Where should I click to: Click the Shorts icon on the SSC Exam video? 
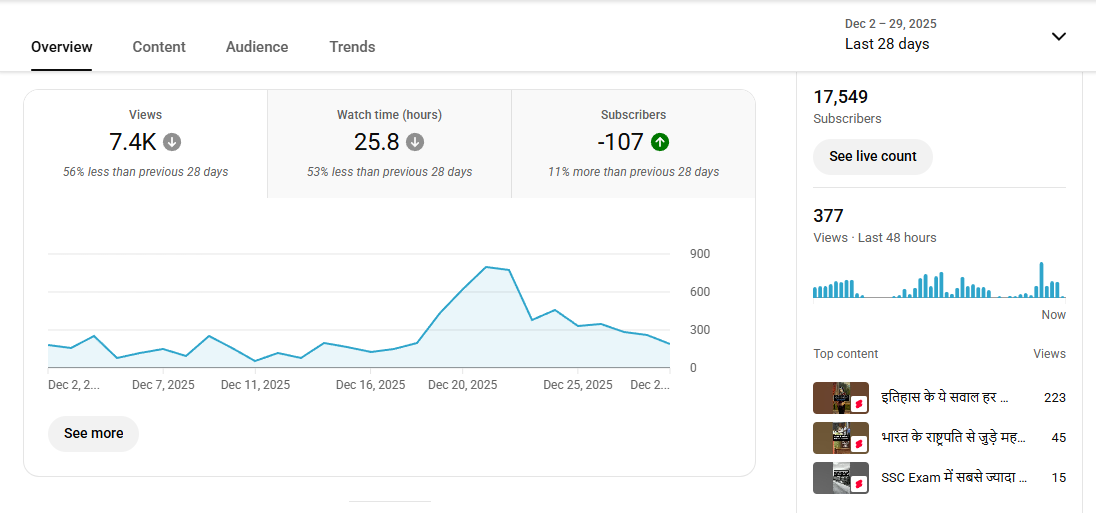point(858,484)
